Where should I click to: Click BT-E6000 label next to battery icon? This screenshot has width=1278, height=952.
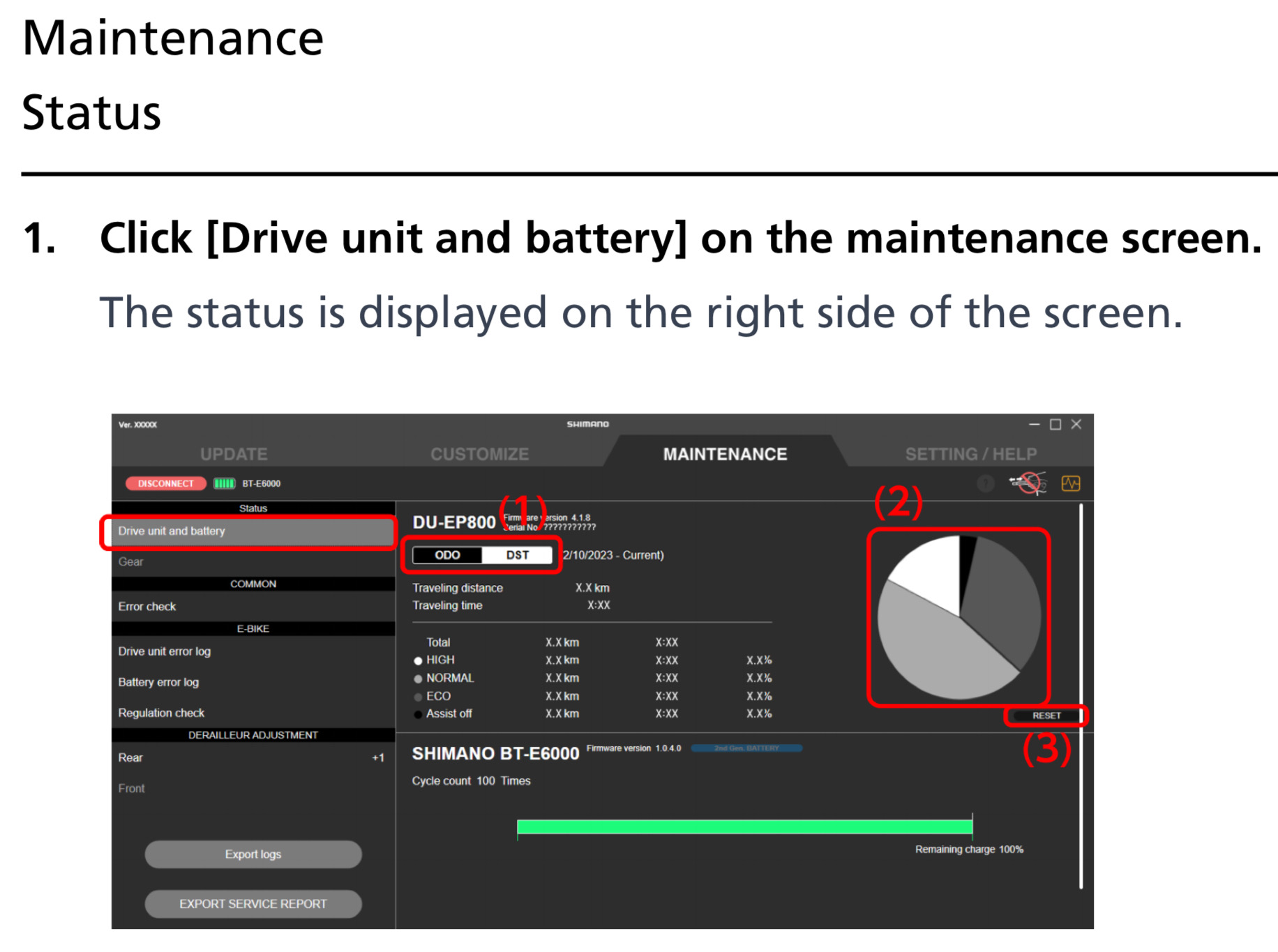click(261, 483)
